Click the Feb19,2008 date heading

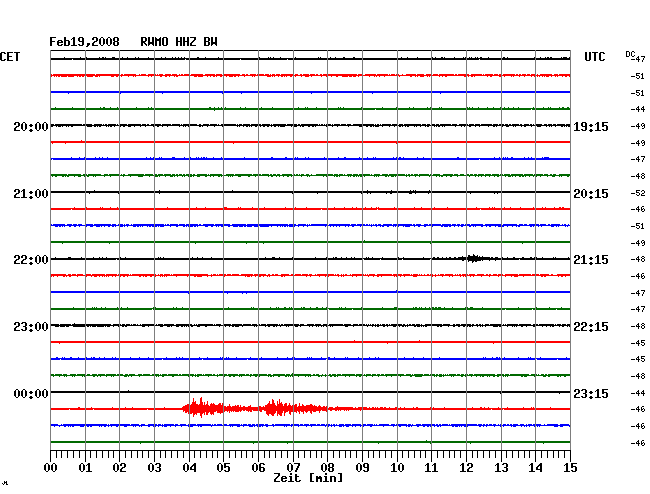(84, 42)
